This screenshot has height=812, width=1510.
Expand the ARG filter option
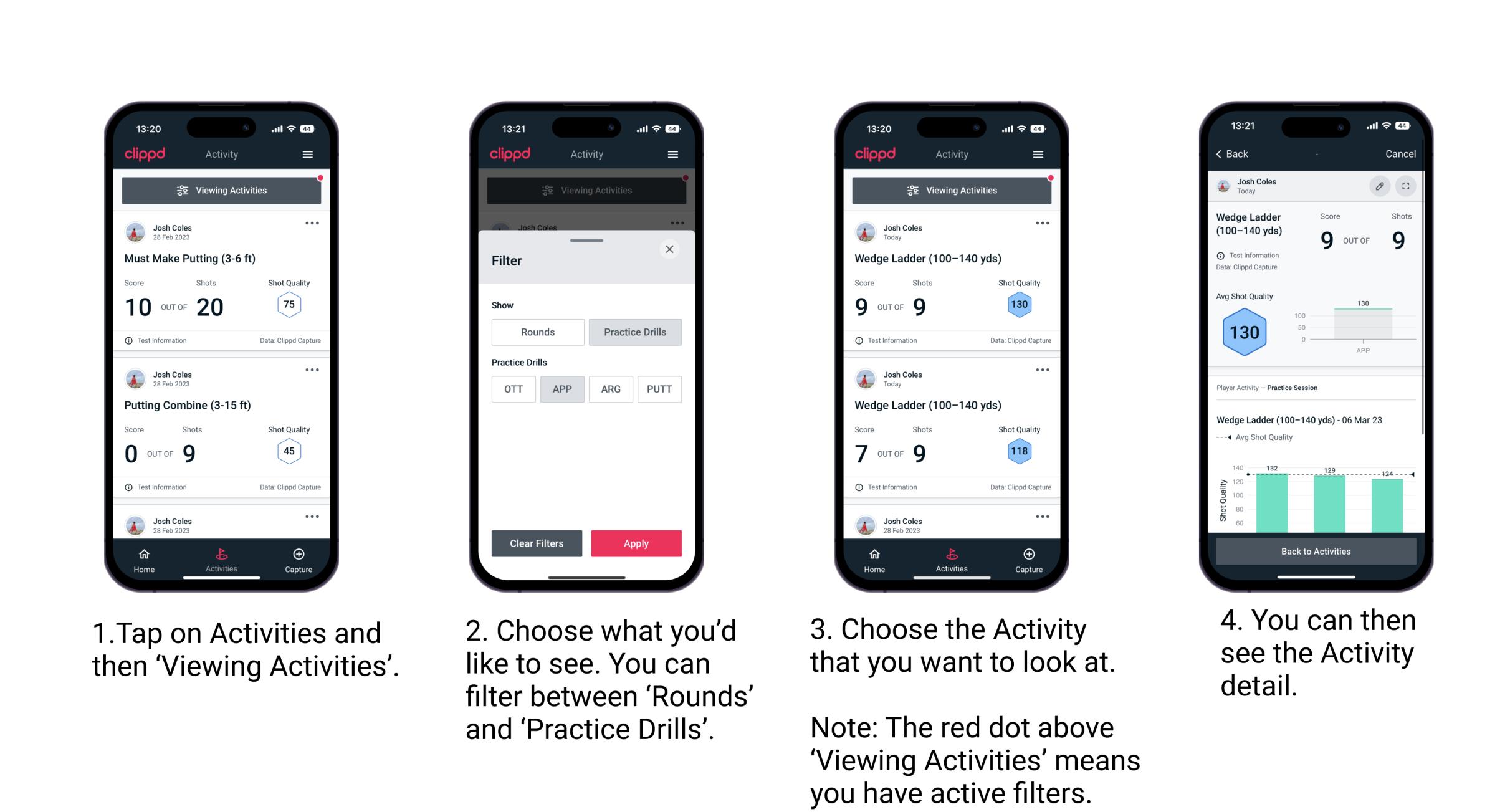click(610, 389)
